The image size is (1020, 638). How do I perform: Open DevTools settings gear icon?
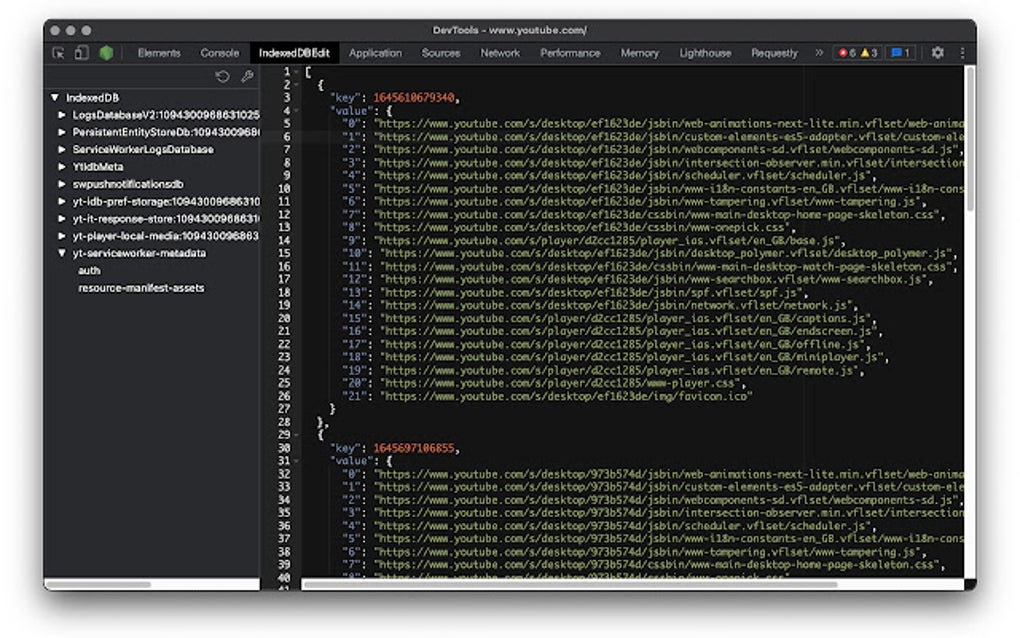(937, 53)
